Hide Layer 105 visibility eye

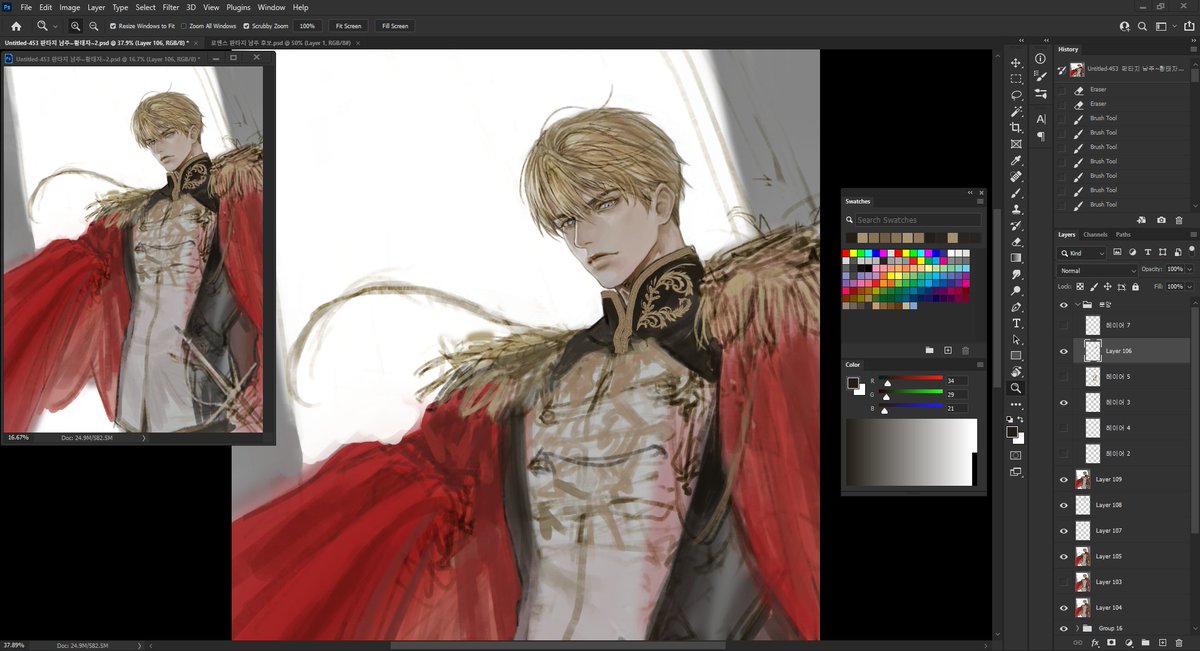[1064, 556]
